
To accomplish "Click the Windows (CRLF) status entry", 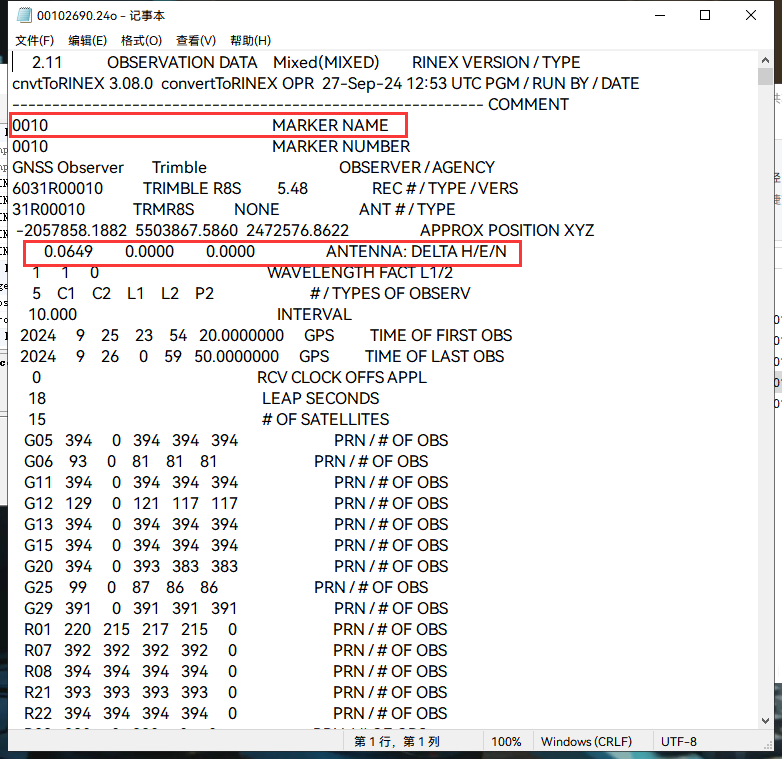I will click(586, 742).
